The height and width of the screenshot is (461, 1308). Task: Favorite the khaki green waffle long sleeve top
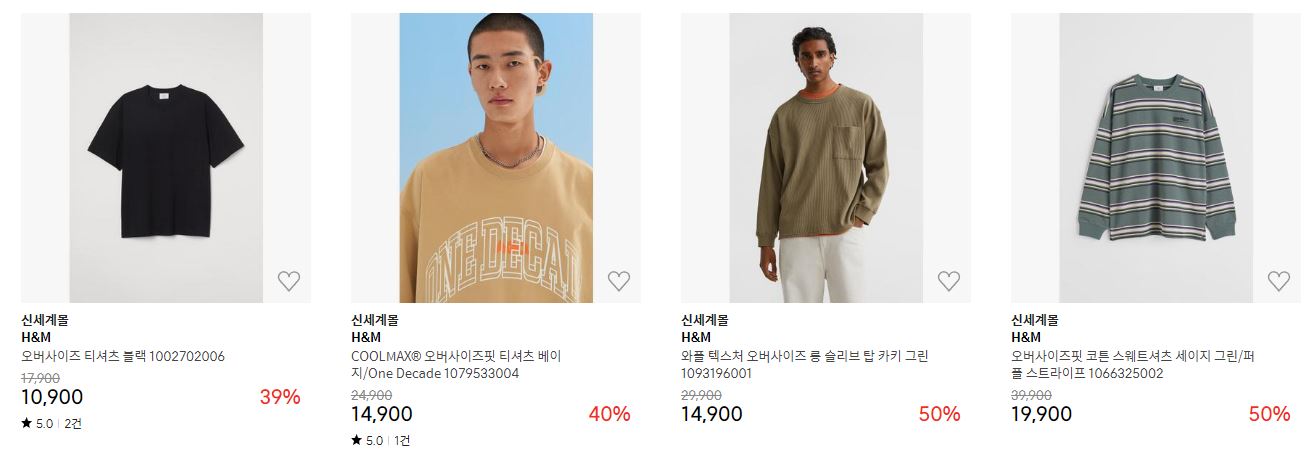click(949, 281)
